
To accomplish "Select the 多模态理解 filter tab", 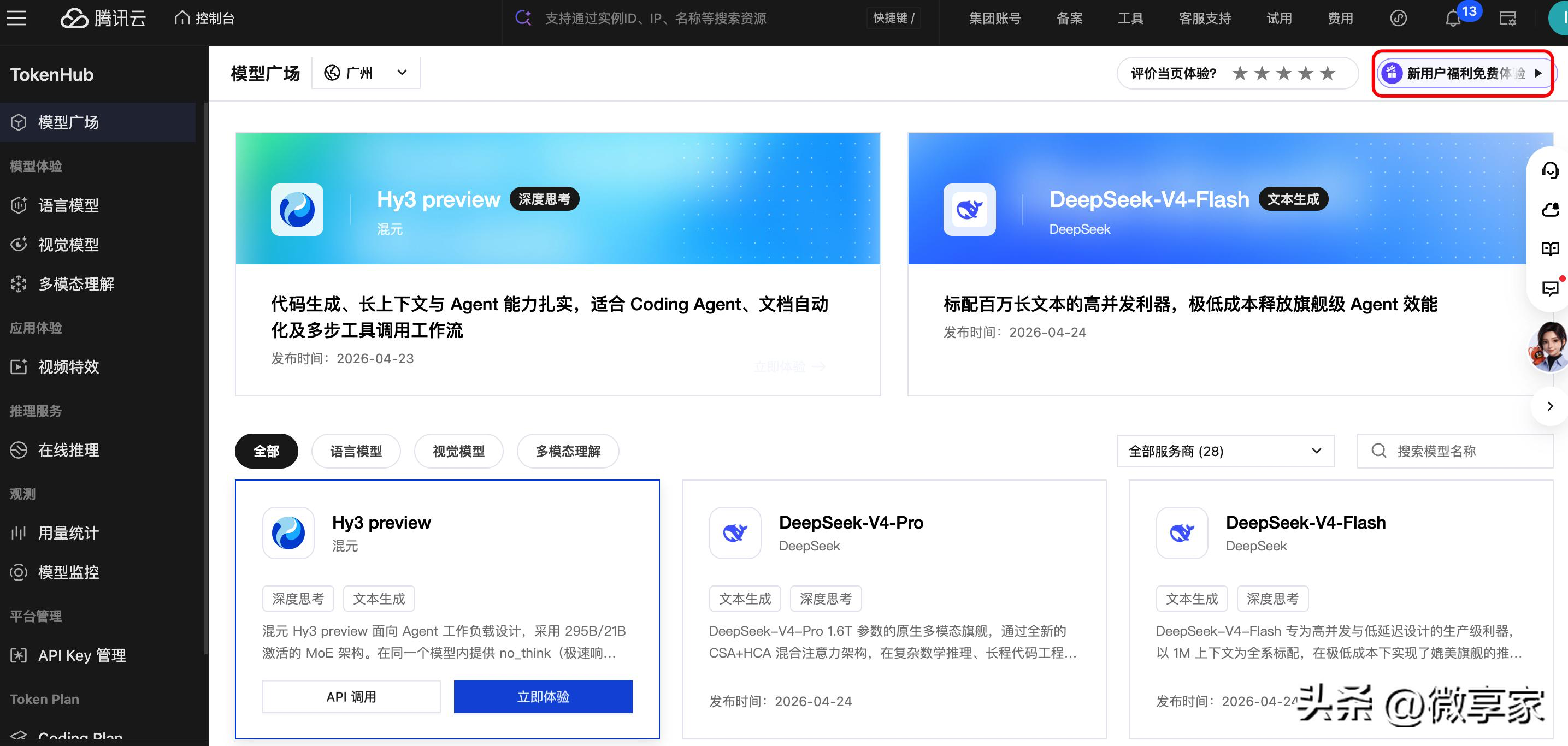I will [x=568, y=452].
